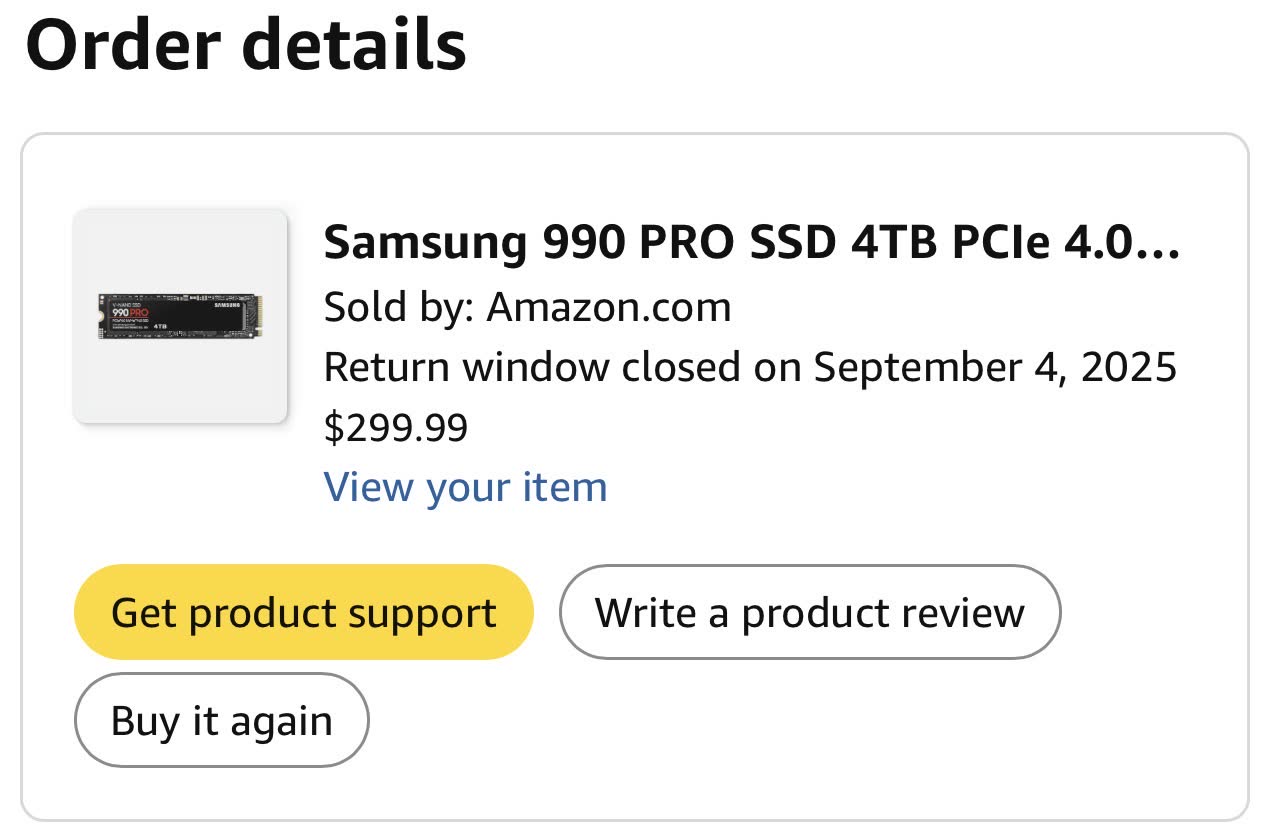Click the Return window closed notice
1273x836 pixels.
pos(750,367)
